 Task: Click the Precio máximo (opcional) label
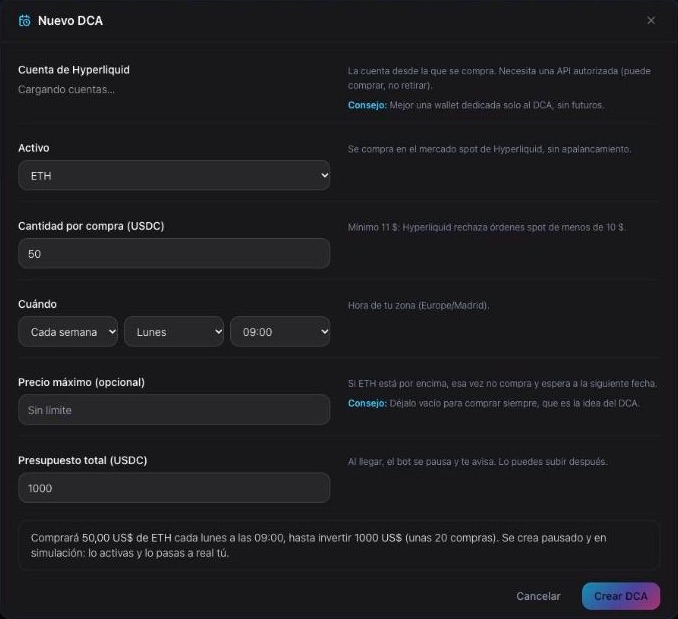pos(81,382)
